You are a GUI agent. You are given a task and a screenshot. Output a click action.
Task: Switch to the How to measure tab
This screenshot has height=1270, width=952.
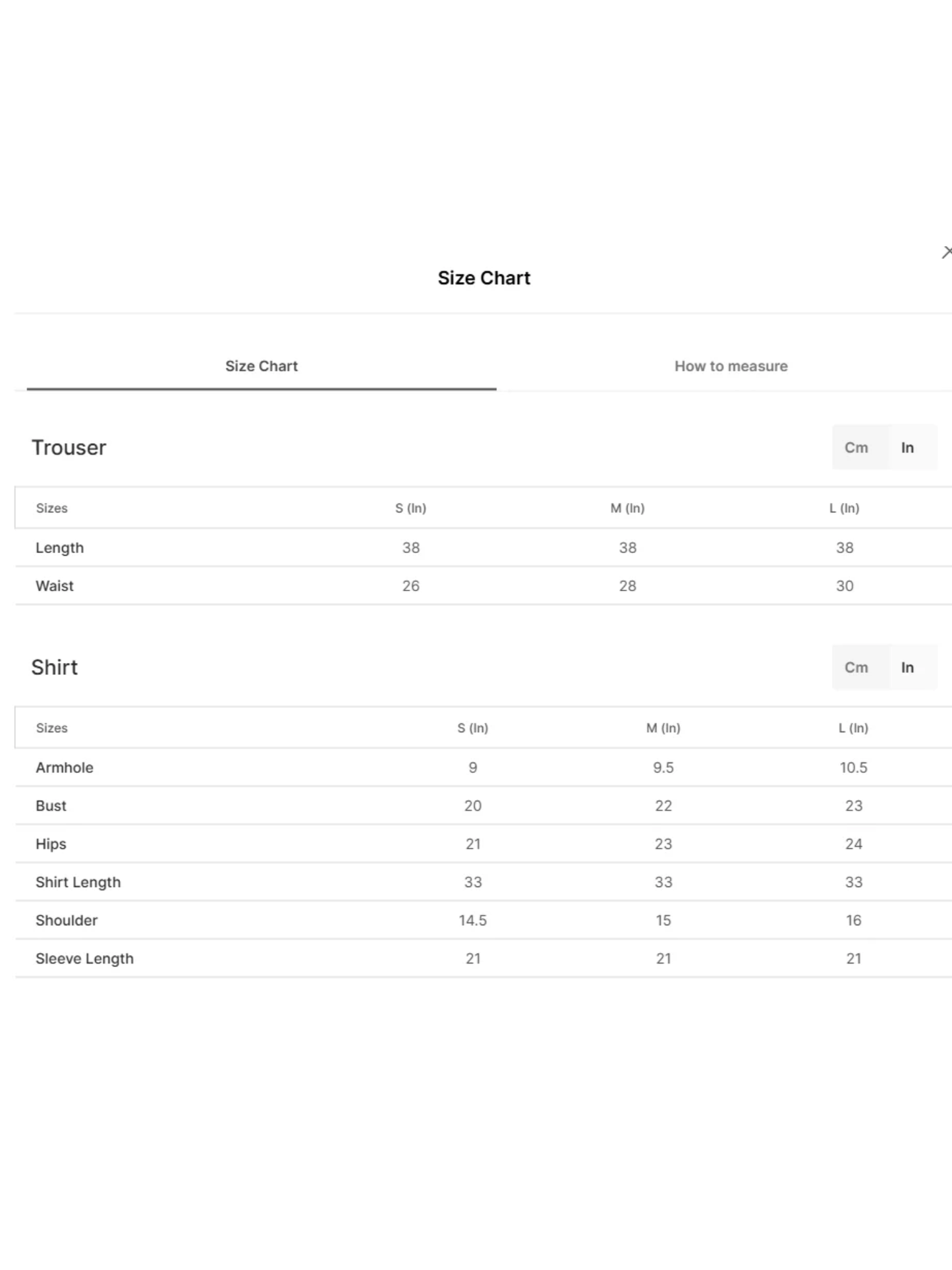[x=731, y=366]
